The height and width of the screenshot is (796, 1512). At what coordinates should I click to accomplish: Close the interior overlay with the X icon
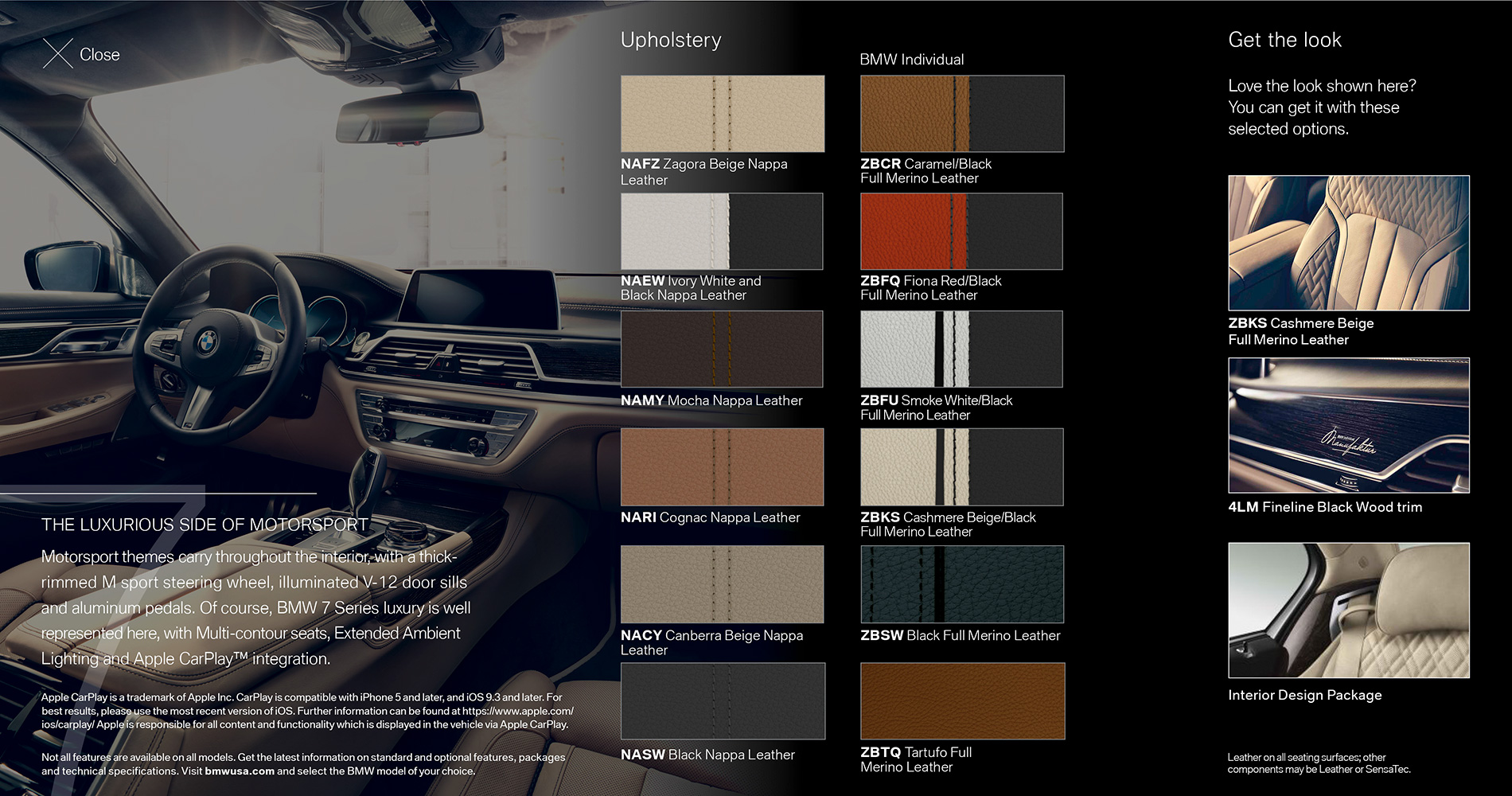pos(58,54)
